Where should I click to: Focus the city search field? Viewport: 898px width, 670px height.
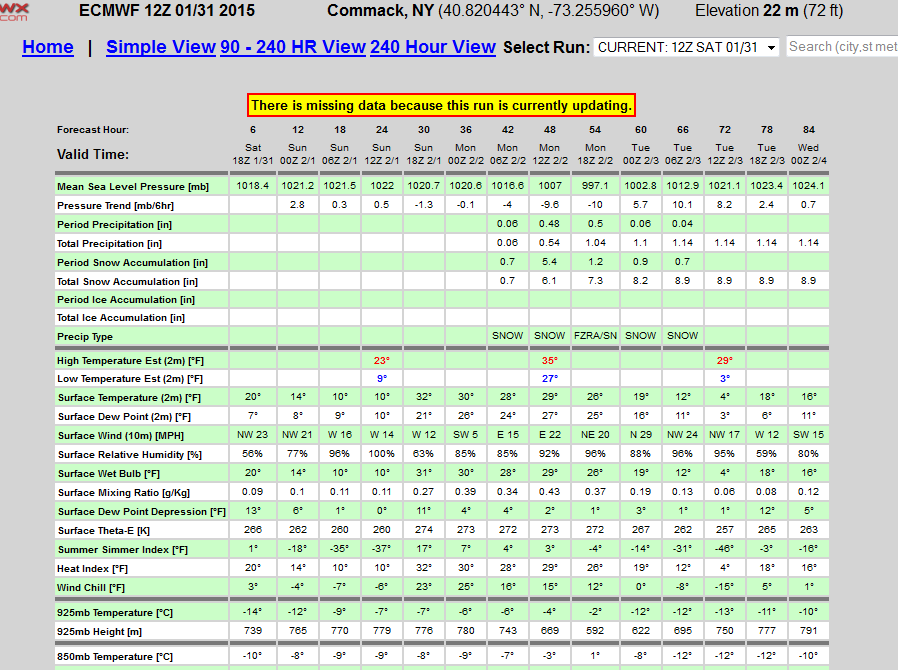842,46
